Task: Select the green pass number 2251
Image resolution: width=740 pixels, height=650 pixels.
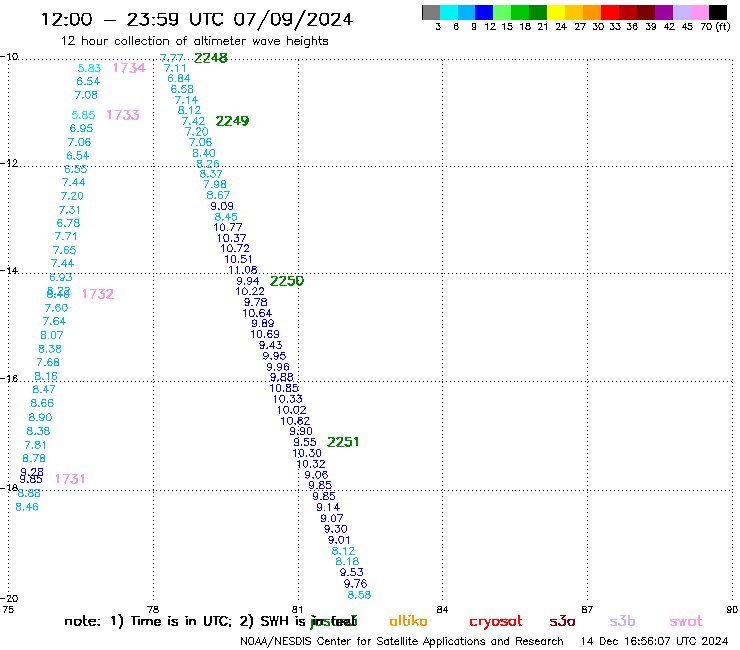Action: coord(343,442)
